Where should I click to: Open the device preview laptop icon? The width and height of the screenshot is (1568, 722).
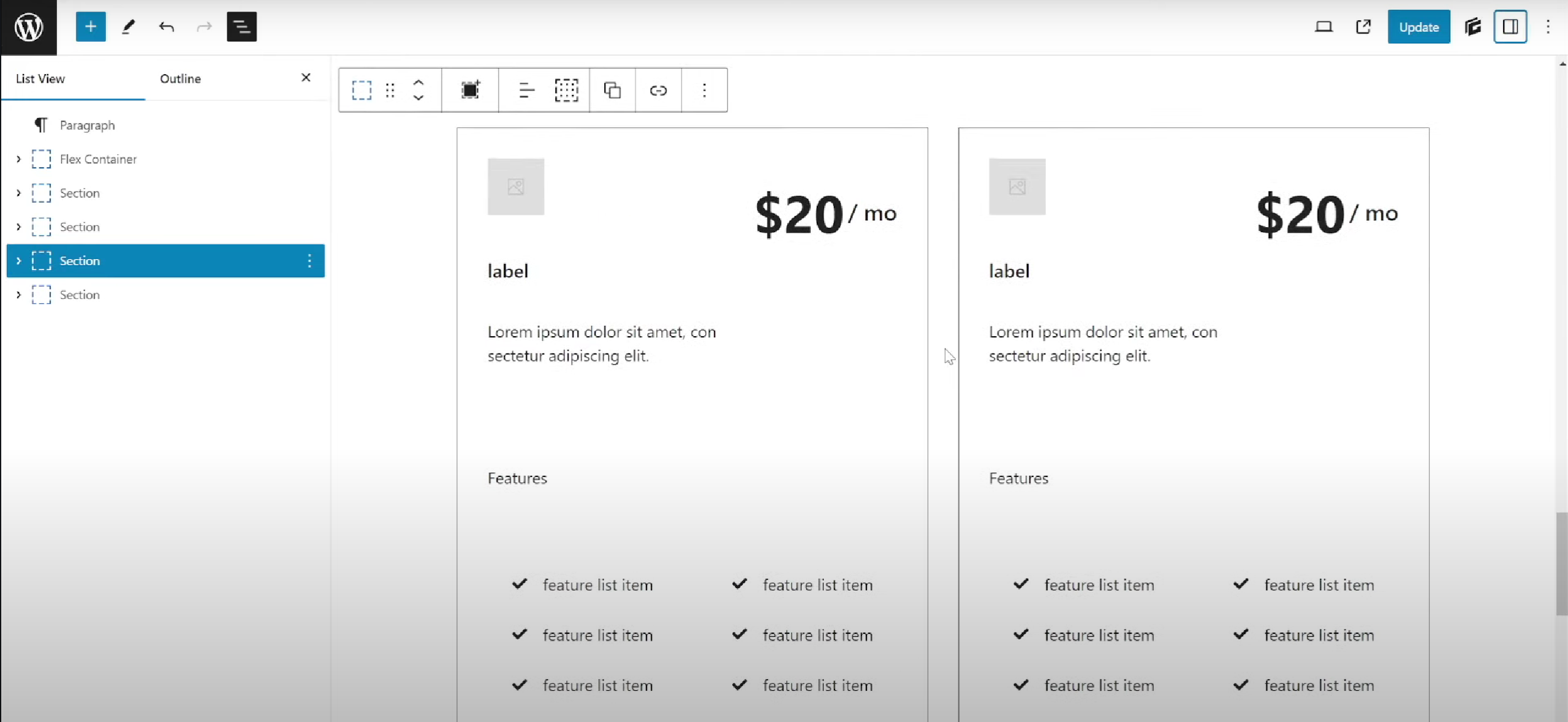pos(1324,27)
